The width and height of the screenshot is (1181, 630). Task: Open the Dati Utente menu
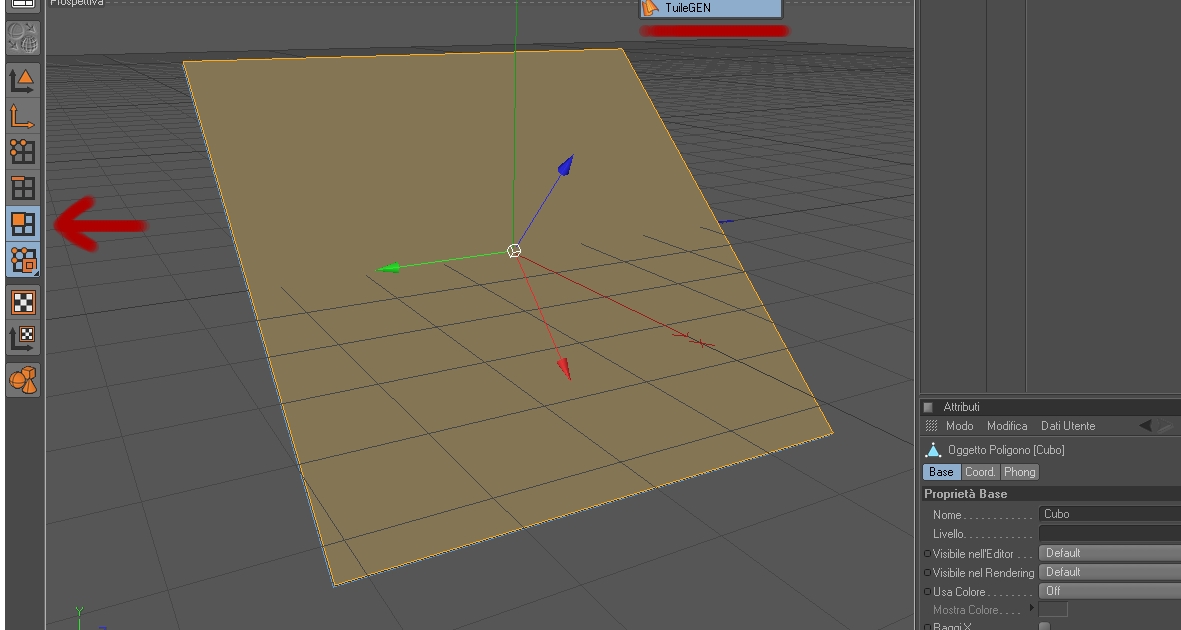(x=1068, y=426)
